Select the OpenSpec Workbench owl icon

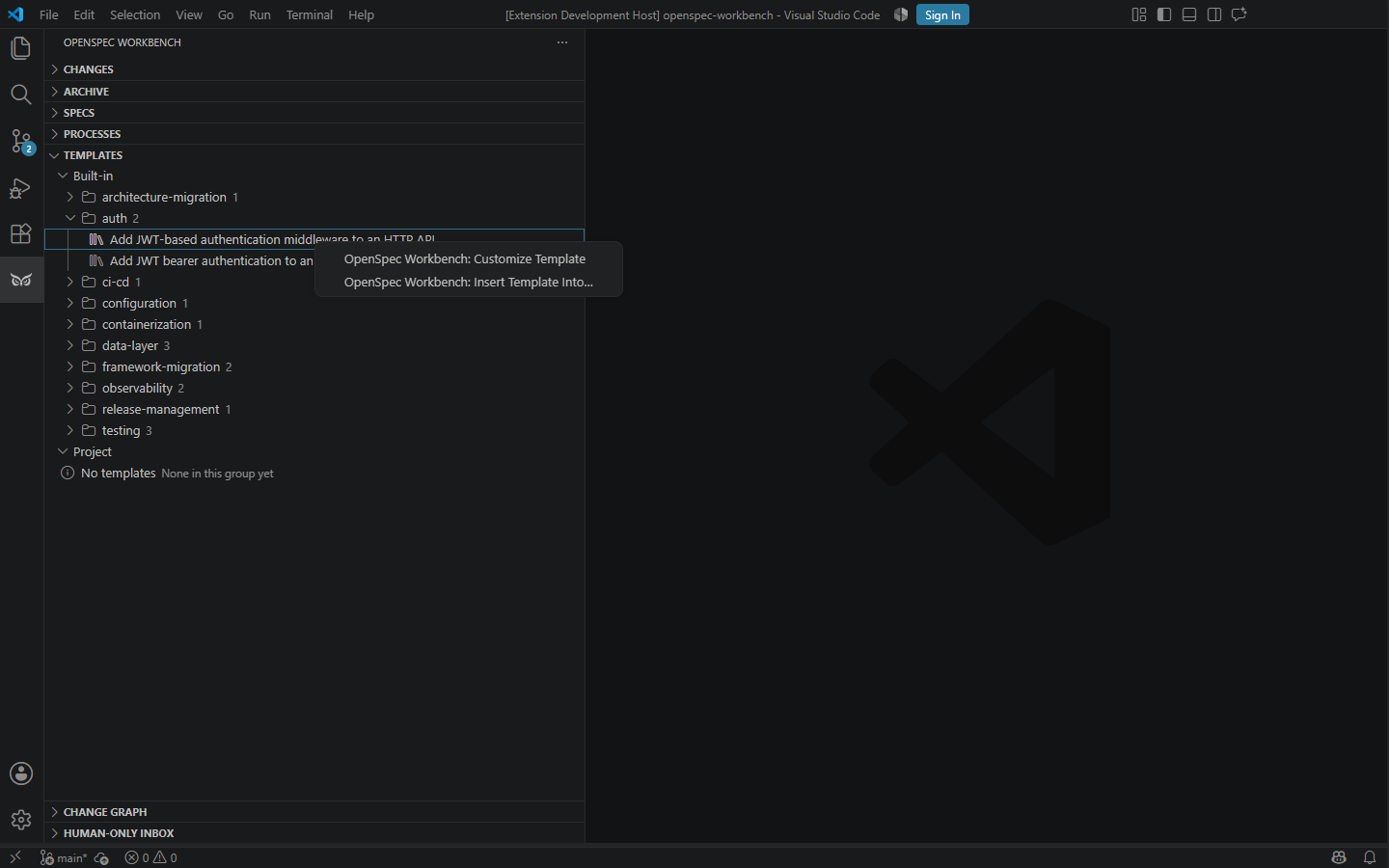tap(21, 280)
